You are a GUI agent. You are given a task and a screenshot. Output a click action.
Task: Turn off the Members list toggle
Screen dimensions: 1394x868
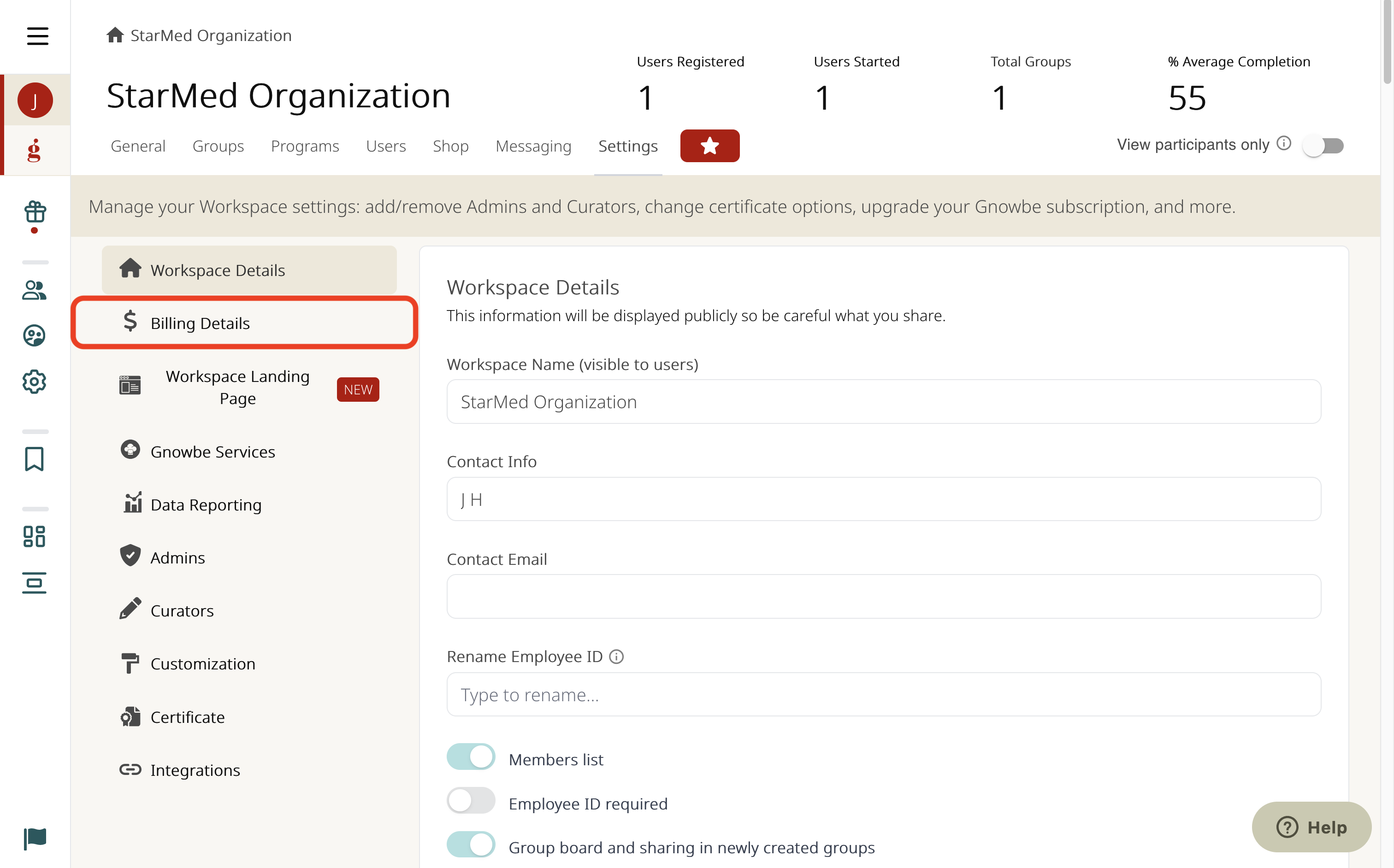pos(471,757)
